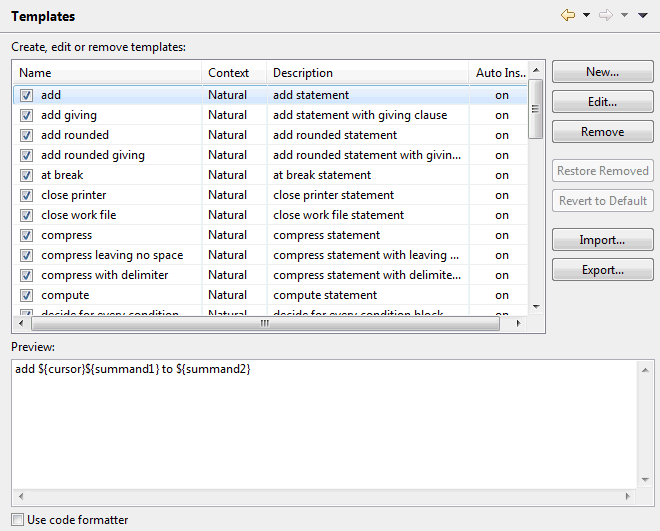Viewport: 660px width, 531px height.
Task: Remove the selected template
Action: coord(602,132)
